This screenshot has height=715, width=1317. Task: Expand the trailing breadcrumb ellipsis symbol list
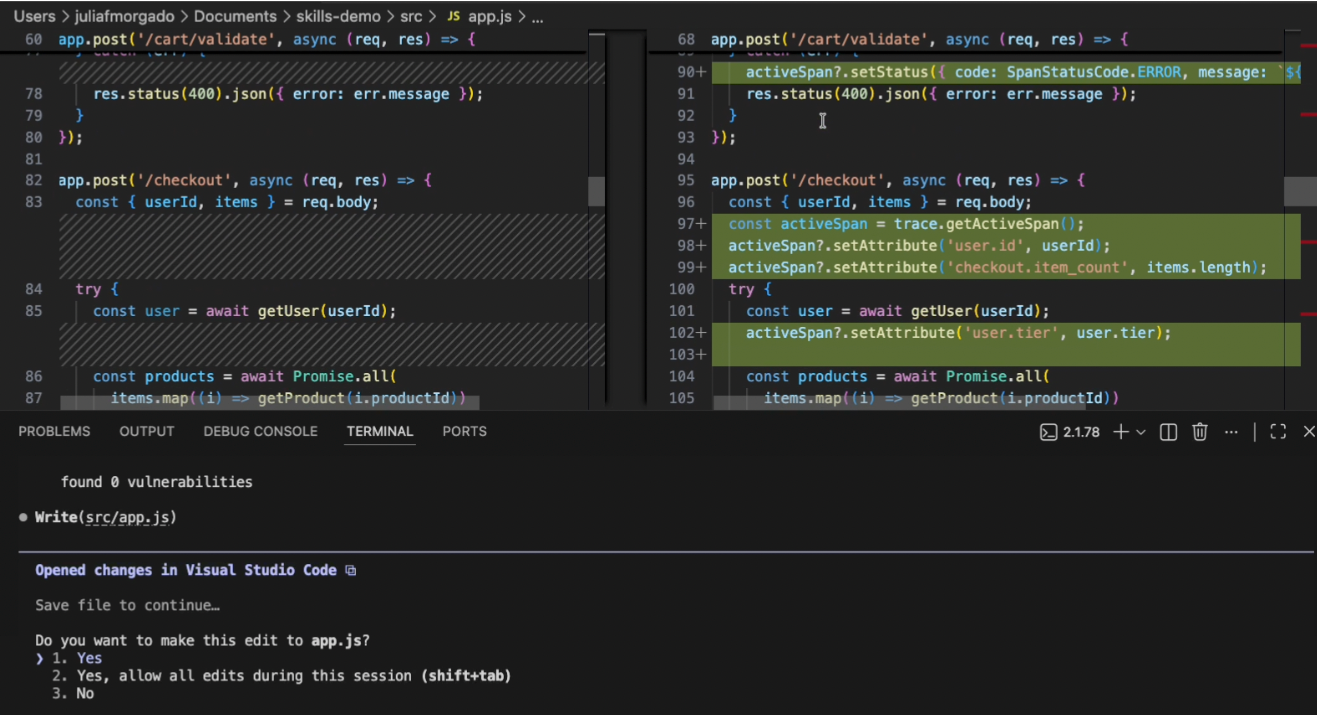(538, 17)
